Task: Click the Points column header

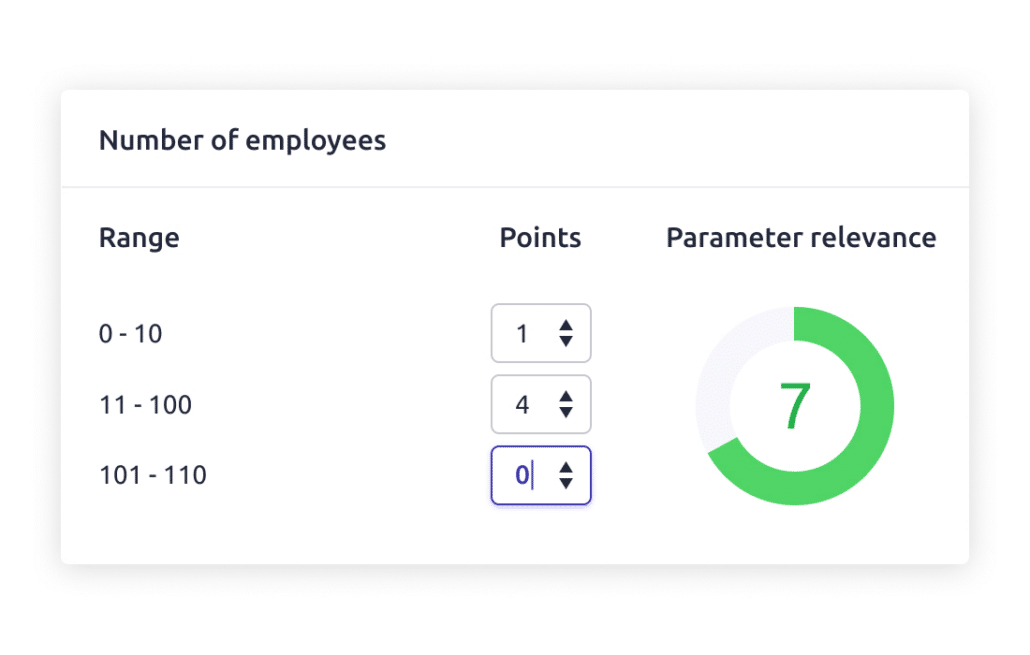Action: coord(540,237)
